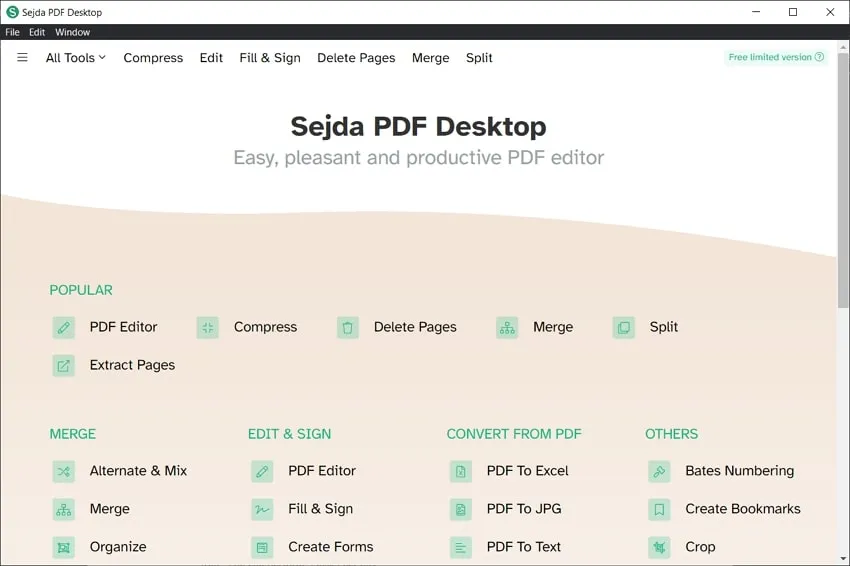Click the Split icon in Popular section

pos(624,327)
